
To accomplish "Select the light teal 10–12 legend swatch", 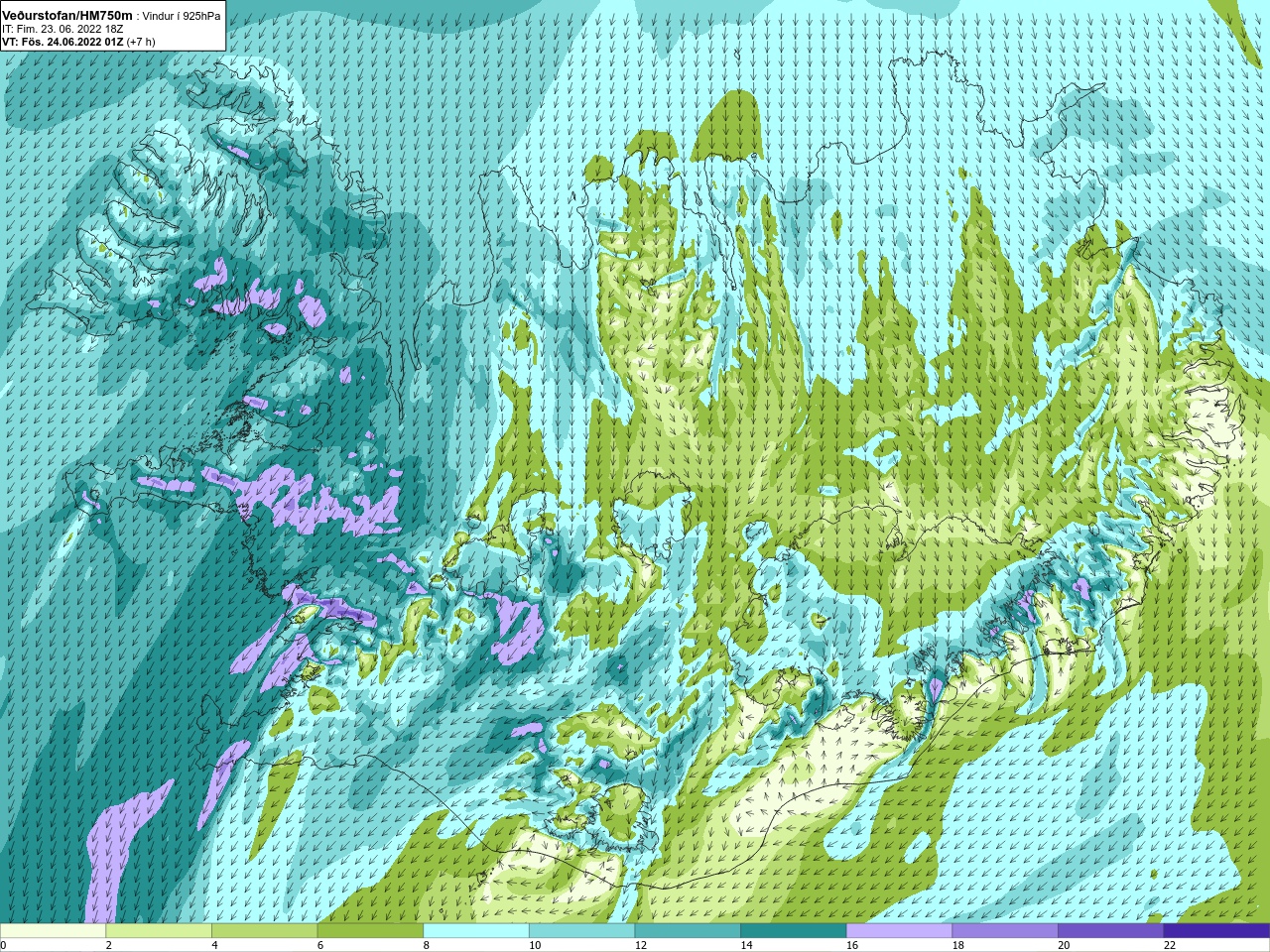I will coord(581,930).
